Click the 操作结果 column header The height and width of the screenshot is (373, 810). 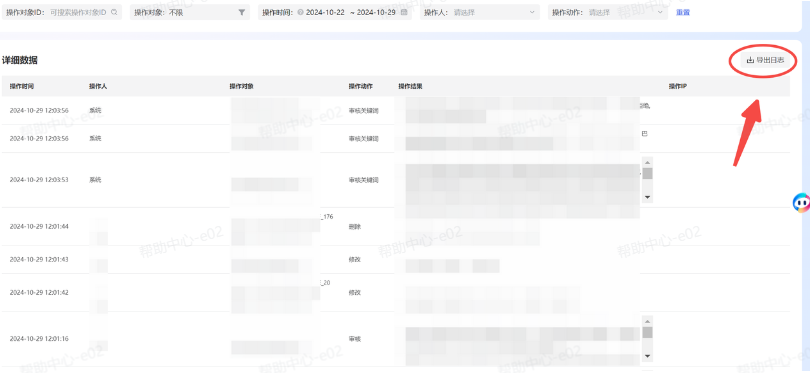click(x=411, y=86)
